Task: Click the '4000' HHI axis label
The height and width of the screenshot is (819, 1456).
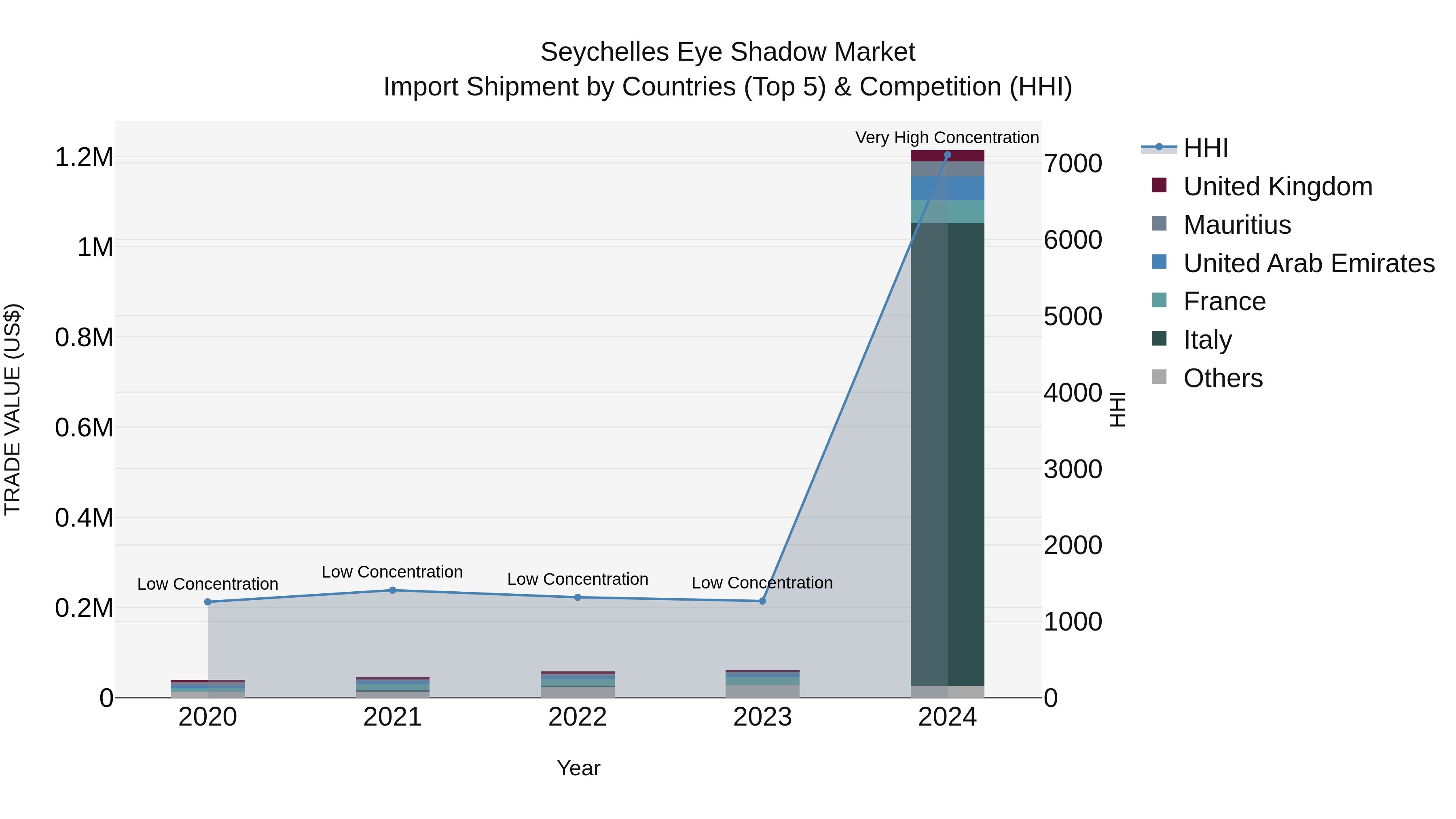Action: [1073, 392]
